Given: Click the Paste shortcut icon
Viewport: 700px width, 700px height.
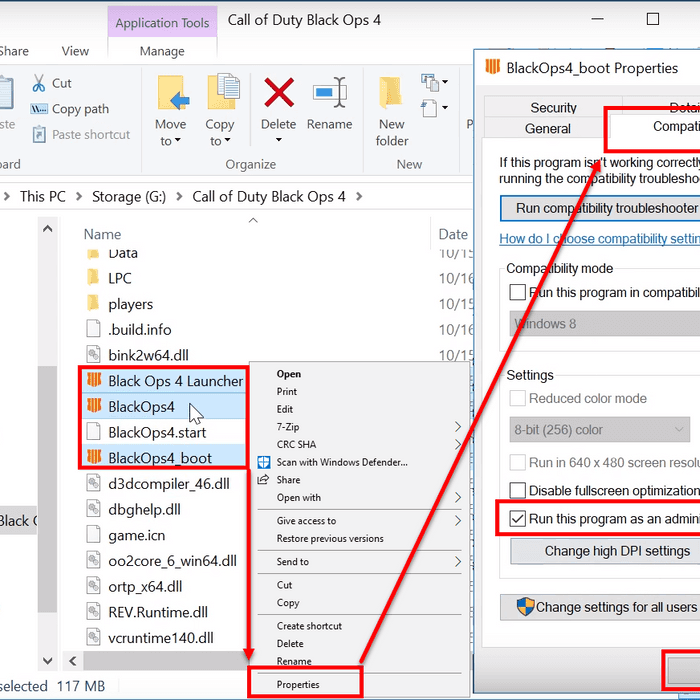Looking at the screenshot, I should click(39, 134).
